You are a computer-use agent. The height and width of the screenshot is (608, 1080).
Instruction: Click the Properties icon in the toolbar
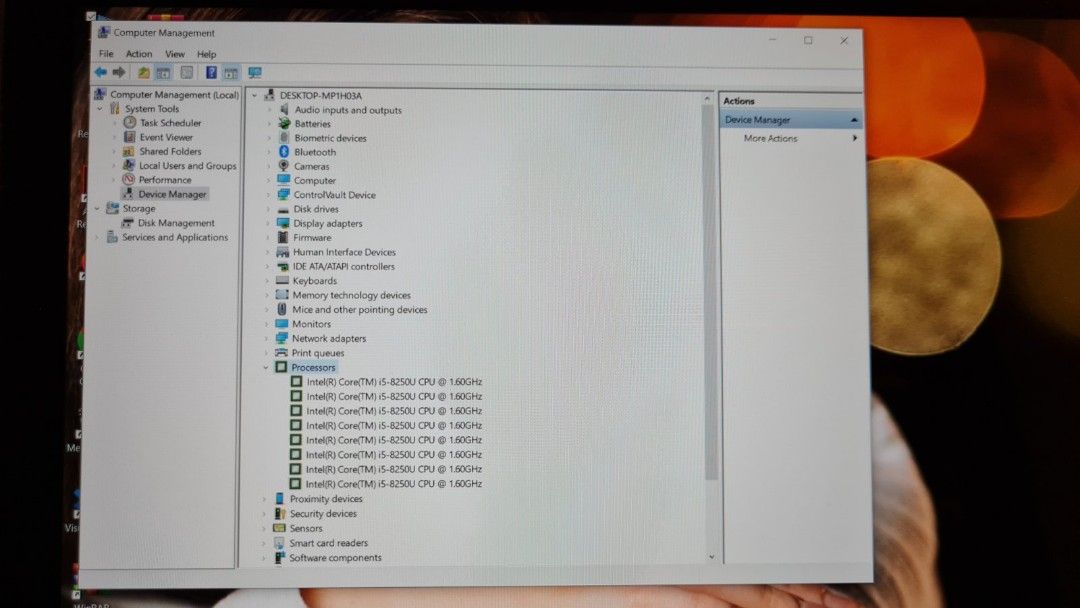(x=187, y=72)
